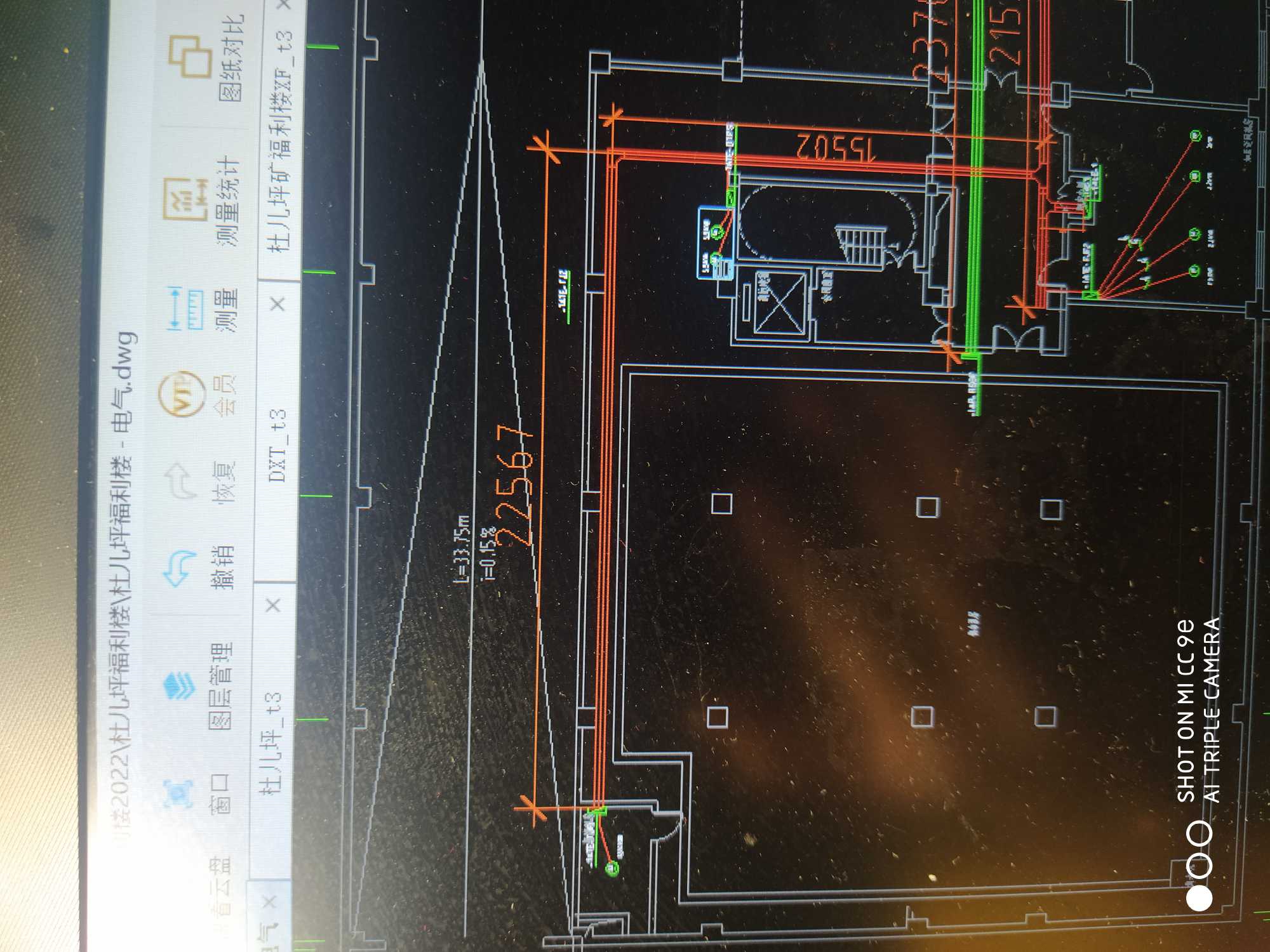Screen dimensions: 1270x952
Task: Select the staircase symbol in the drawing
Action: click(860, 246)
